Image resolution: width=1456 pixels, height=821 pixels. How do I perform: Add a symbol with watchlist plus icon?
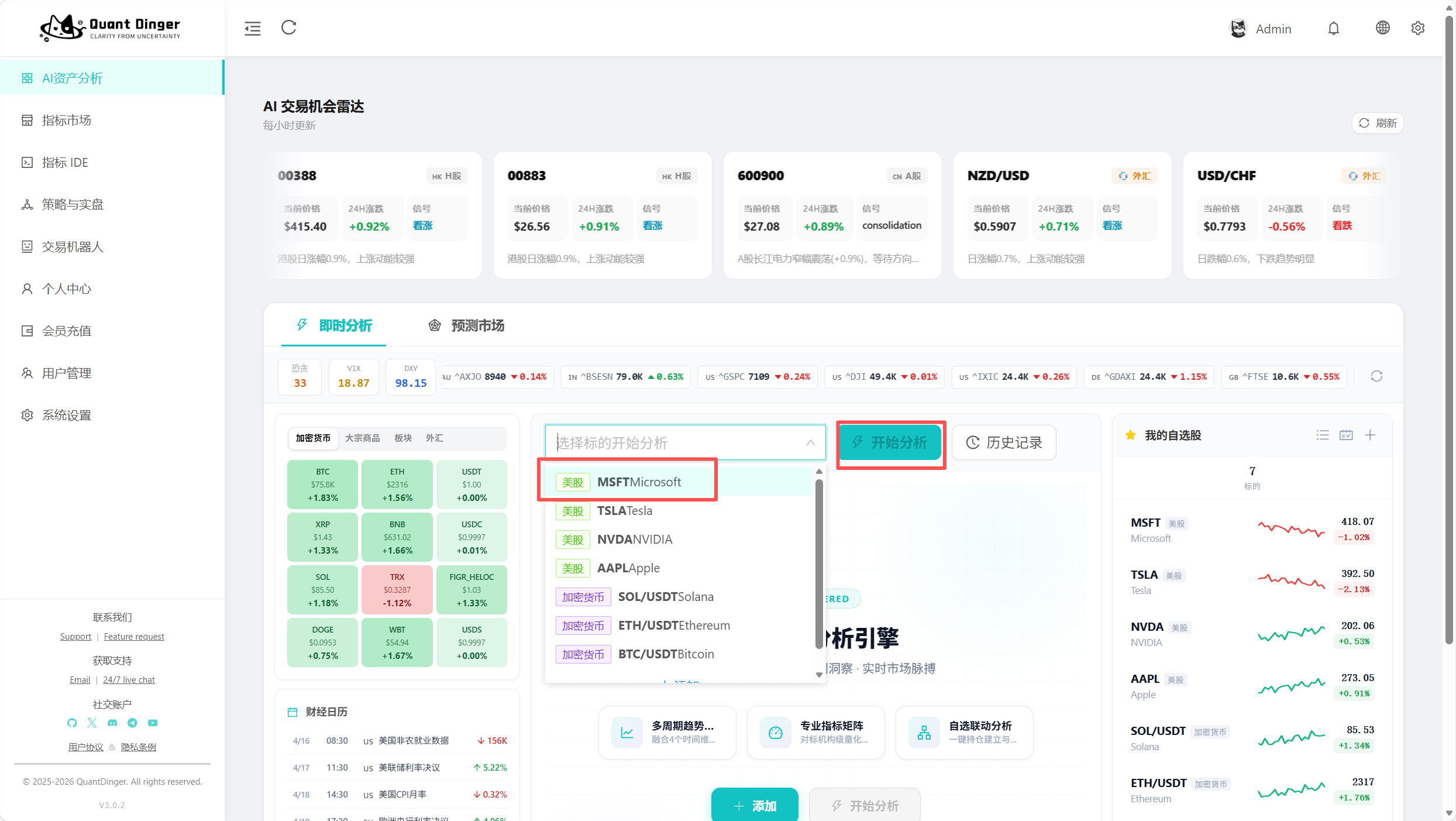click(x=1370, y=435)
